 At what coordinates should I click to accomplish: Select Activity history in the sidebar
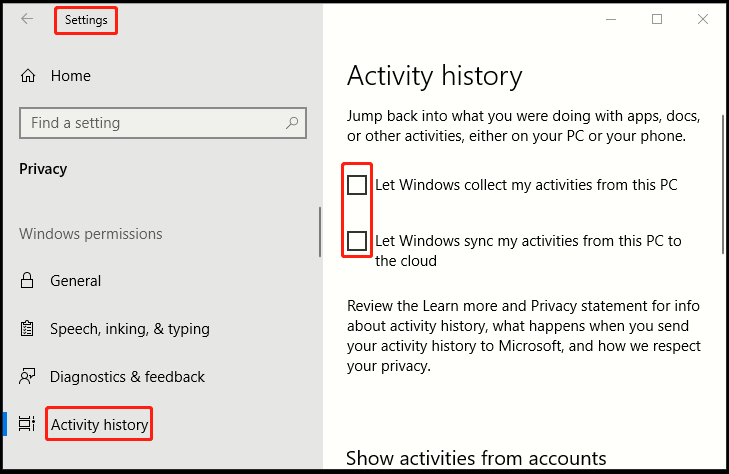click(x=99, y=424)
